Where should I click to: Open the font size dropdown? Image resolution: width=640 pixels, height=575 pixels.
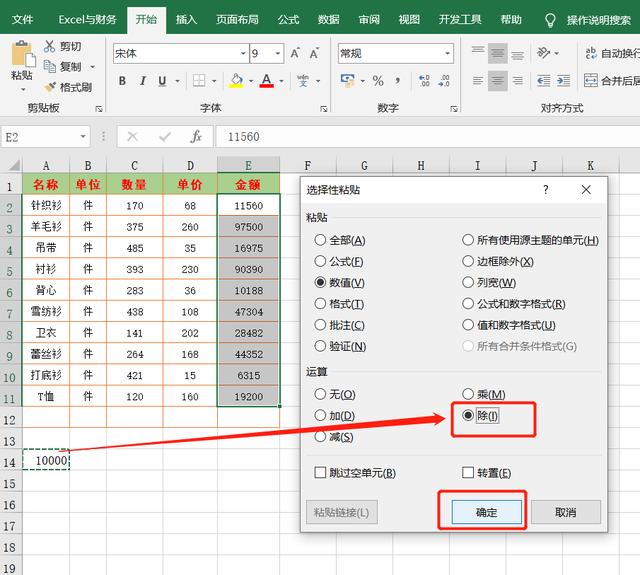coord(278,53)
